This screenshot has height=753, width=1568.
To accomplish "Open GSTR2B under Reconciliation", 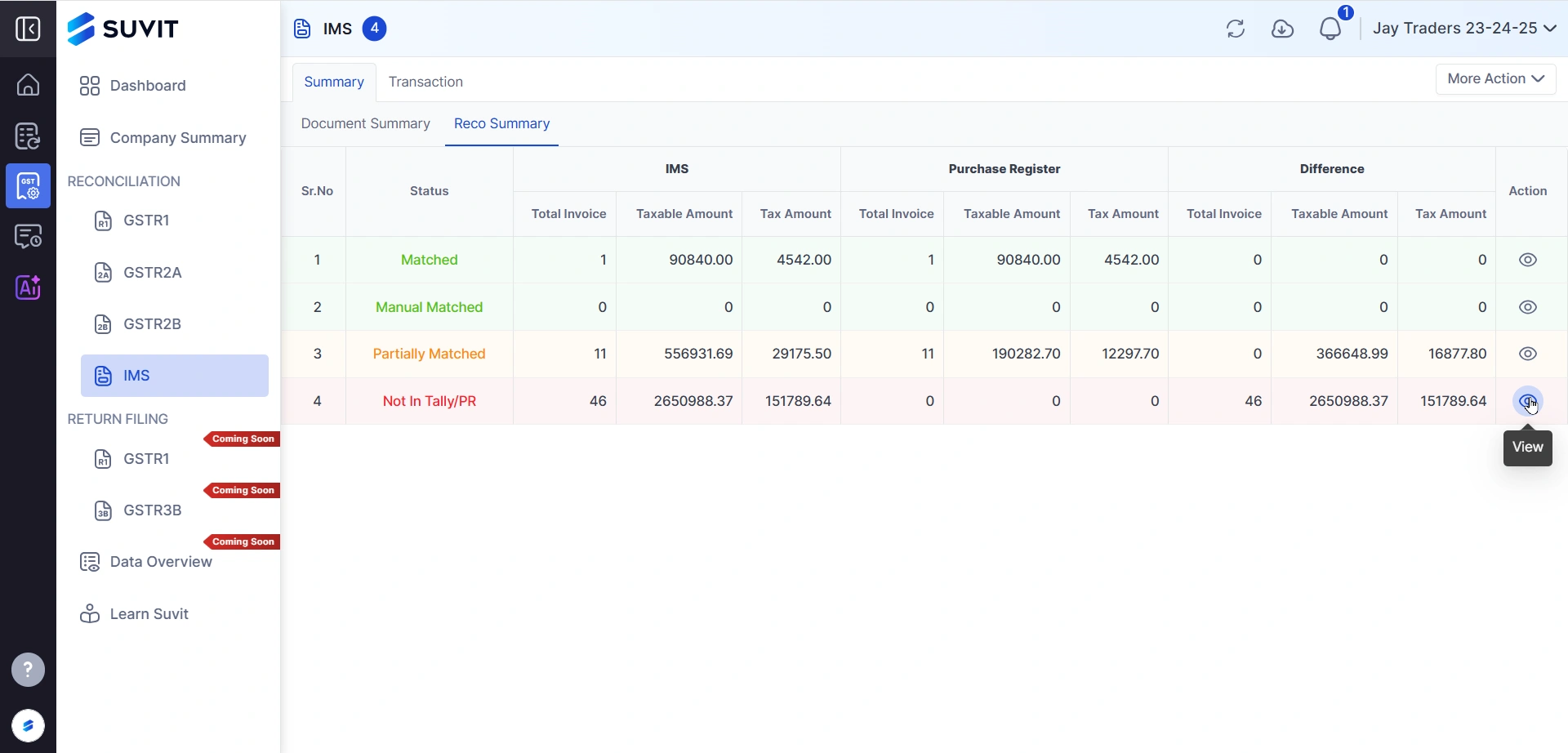I will [x=152, y=324].
